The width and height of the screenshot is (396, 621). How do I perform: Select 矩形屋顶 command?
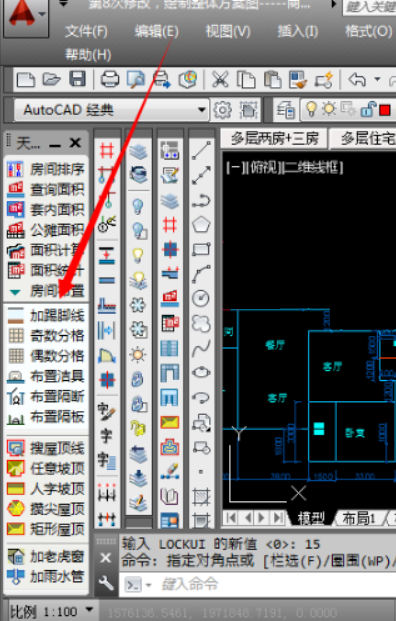coord(46,529)
